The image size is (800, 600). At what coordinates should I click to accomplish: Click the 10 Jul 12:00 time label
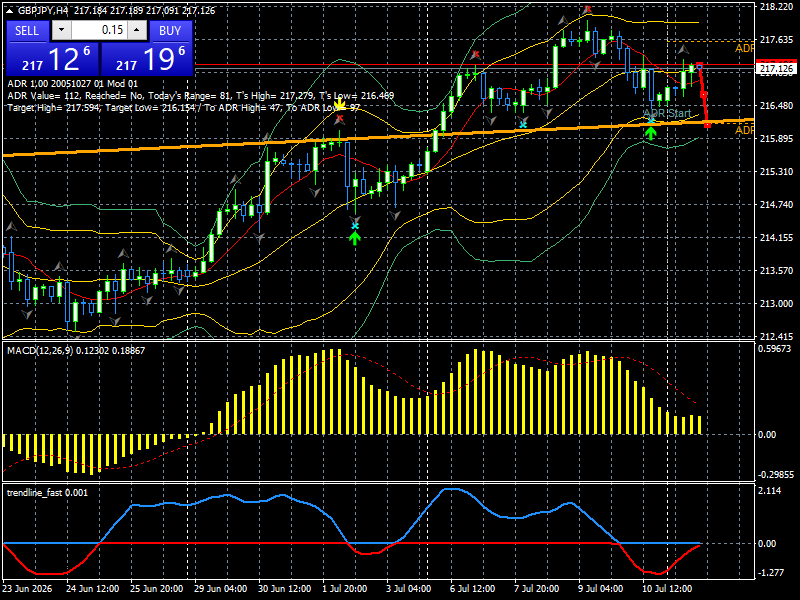coord(667,588)
